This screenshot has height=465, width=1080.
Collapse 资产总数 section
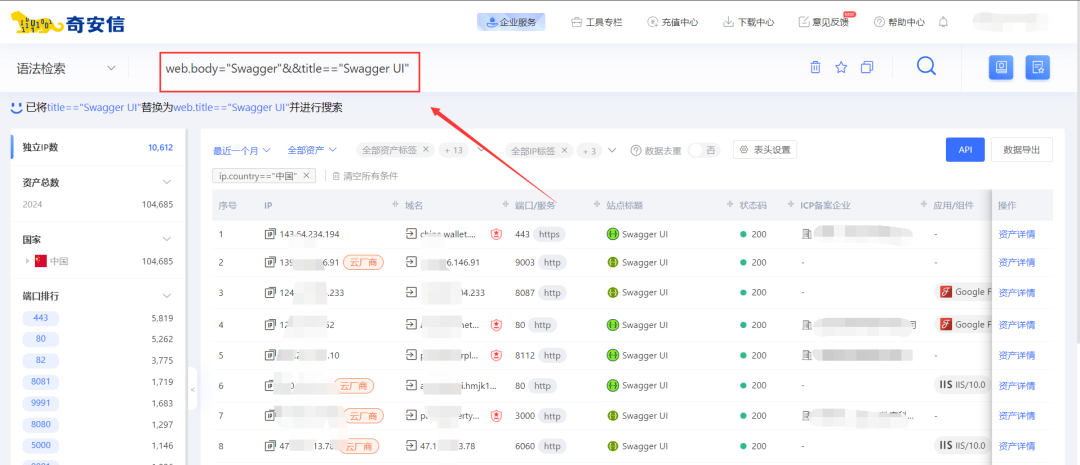pyautogui.click(x=166, y=182)
